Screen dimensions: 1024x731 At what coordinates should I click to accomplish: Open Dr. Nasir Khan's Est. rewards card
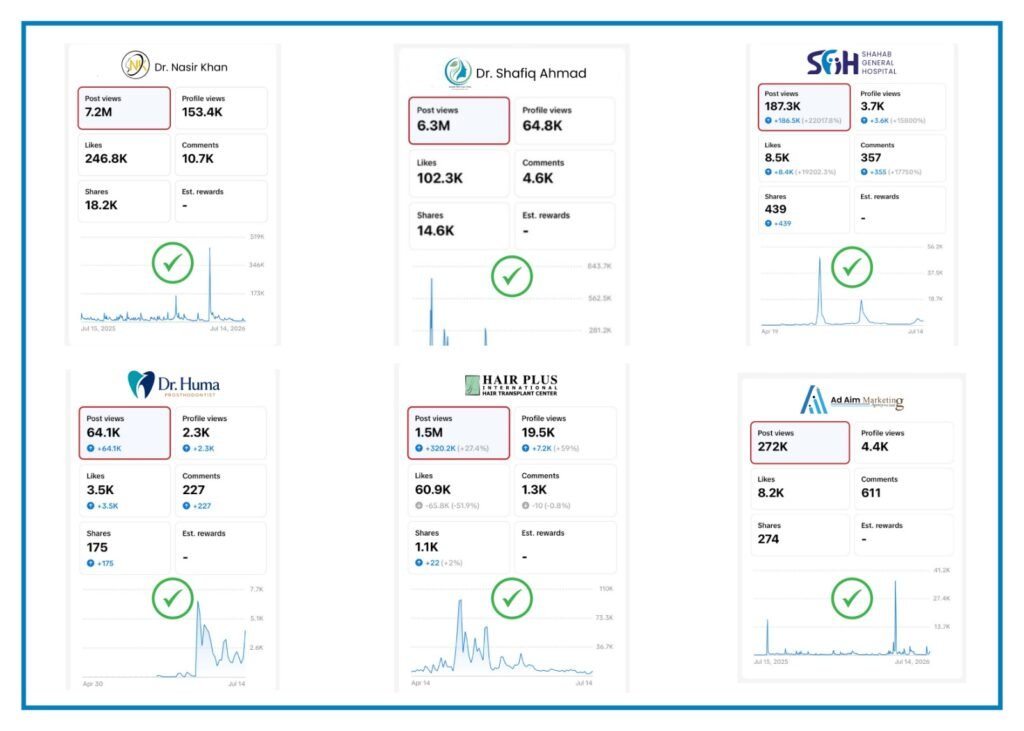coord(221,201)
